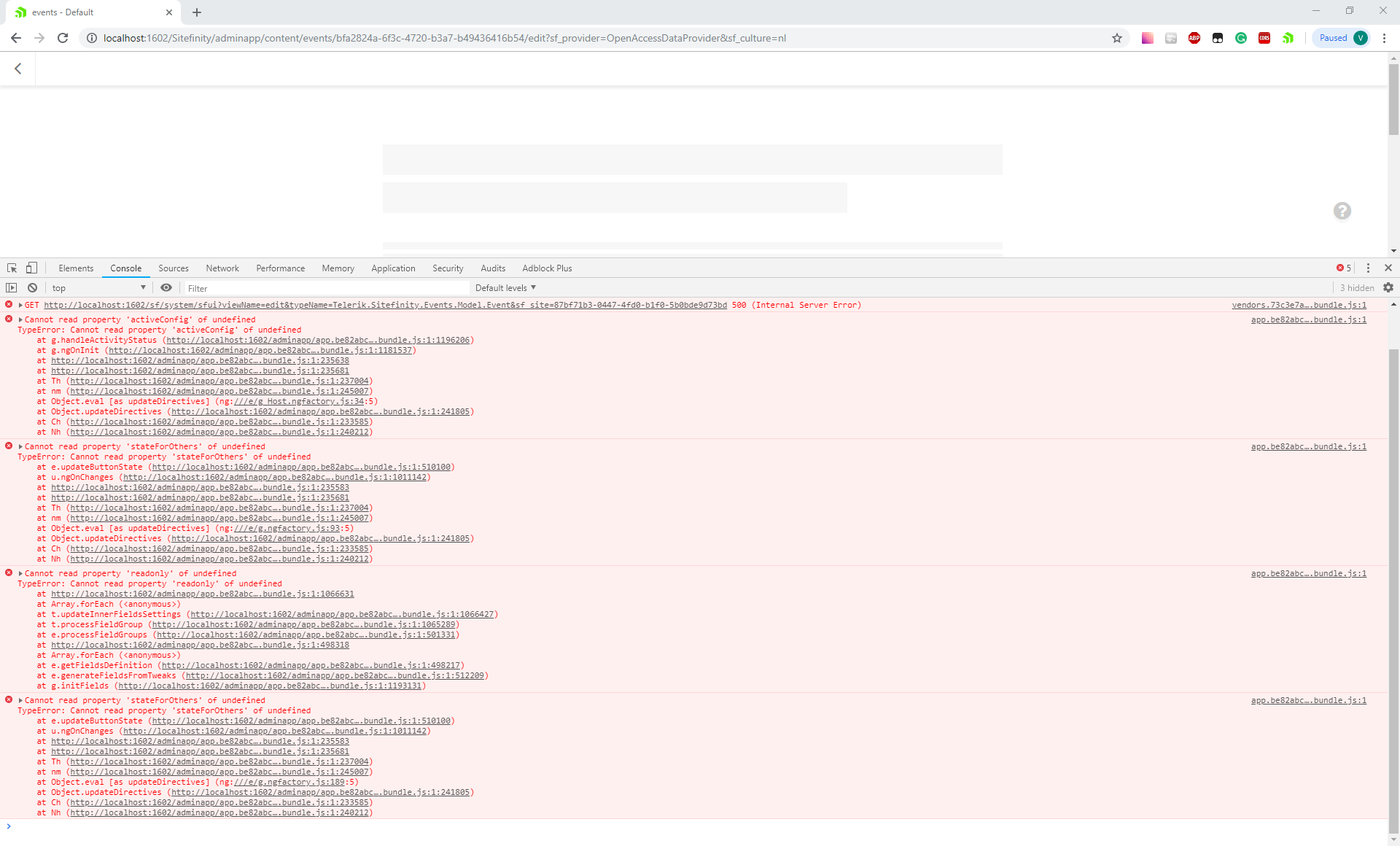Open the DevTools customize menu (three dots)
The height and width of the screenshot is (846, 1400).
(x=1368, y=268)
